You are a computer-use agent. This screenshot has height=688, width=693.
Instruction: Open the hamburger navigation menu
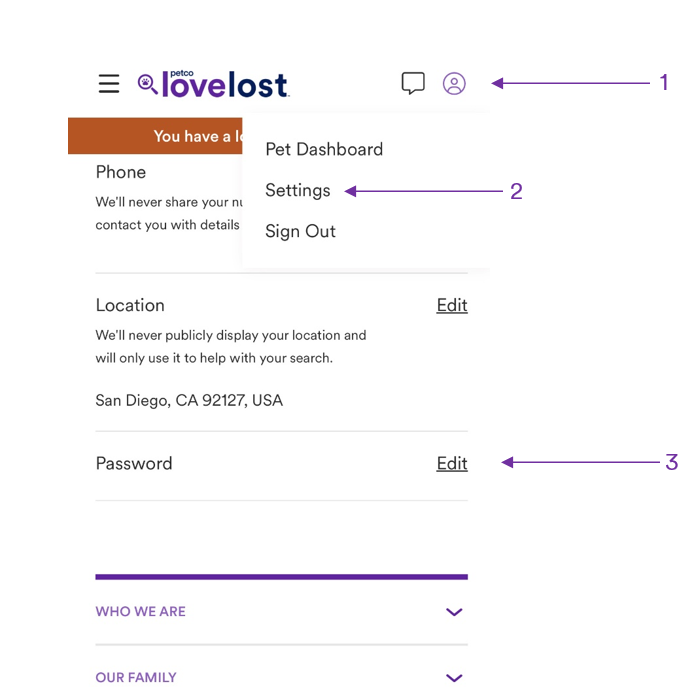pos(109,84)
